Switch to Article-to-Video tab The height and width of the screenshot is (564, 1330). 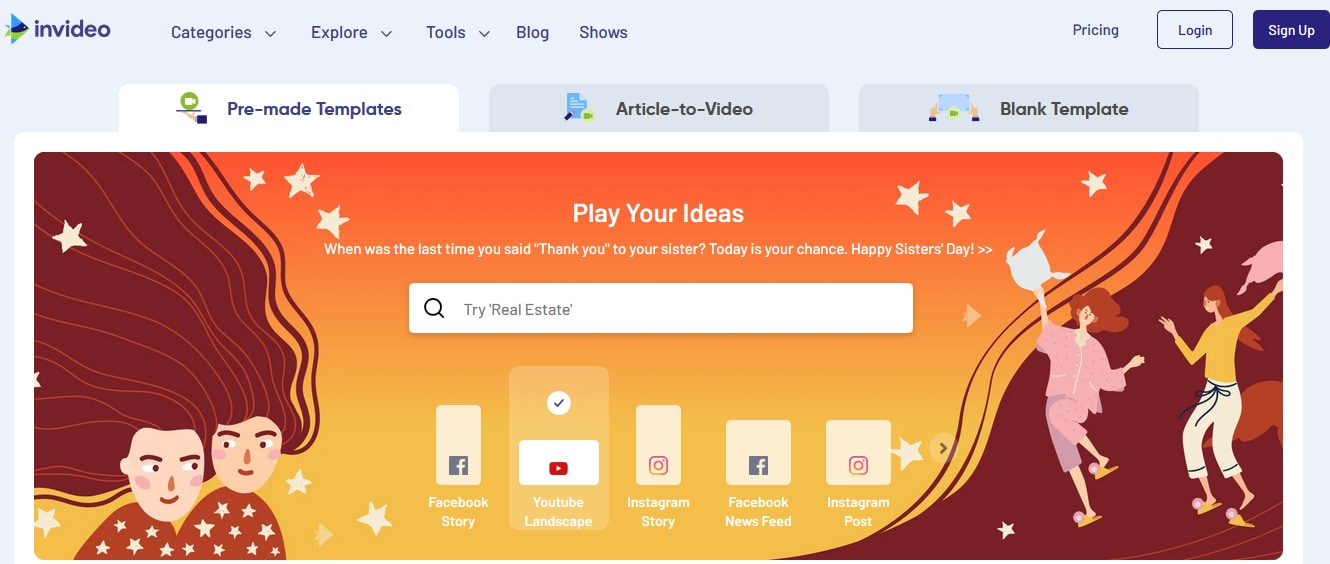pos(659,108)
